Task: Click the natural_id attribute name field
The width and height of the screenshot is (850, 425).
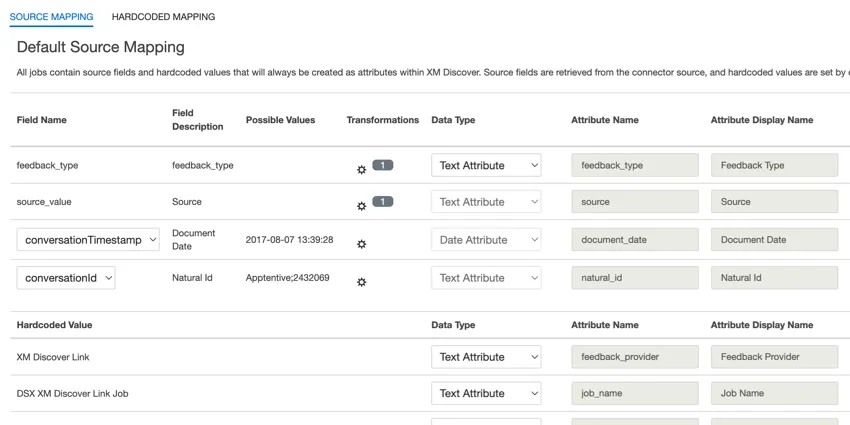Action: [634, 278]
